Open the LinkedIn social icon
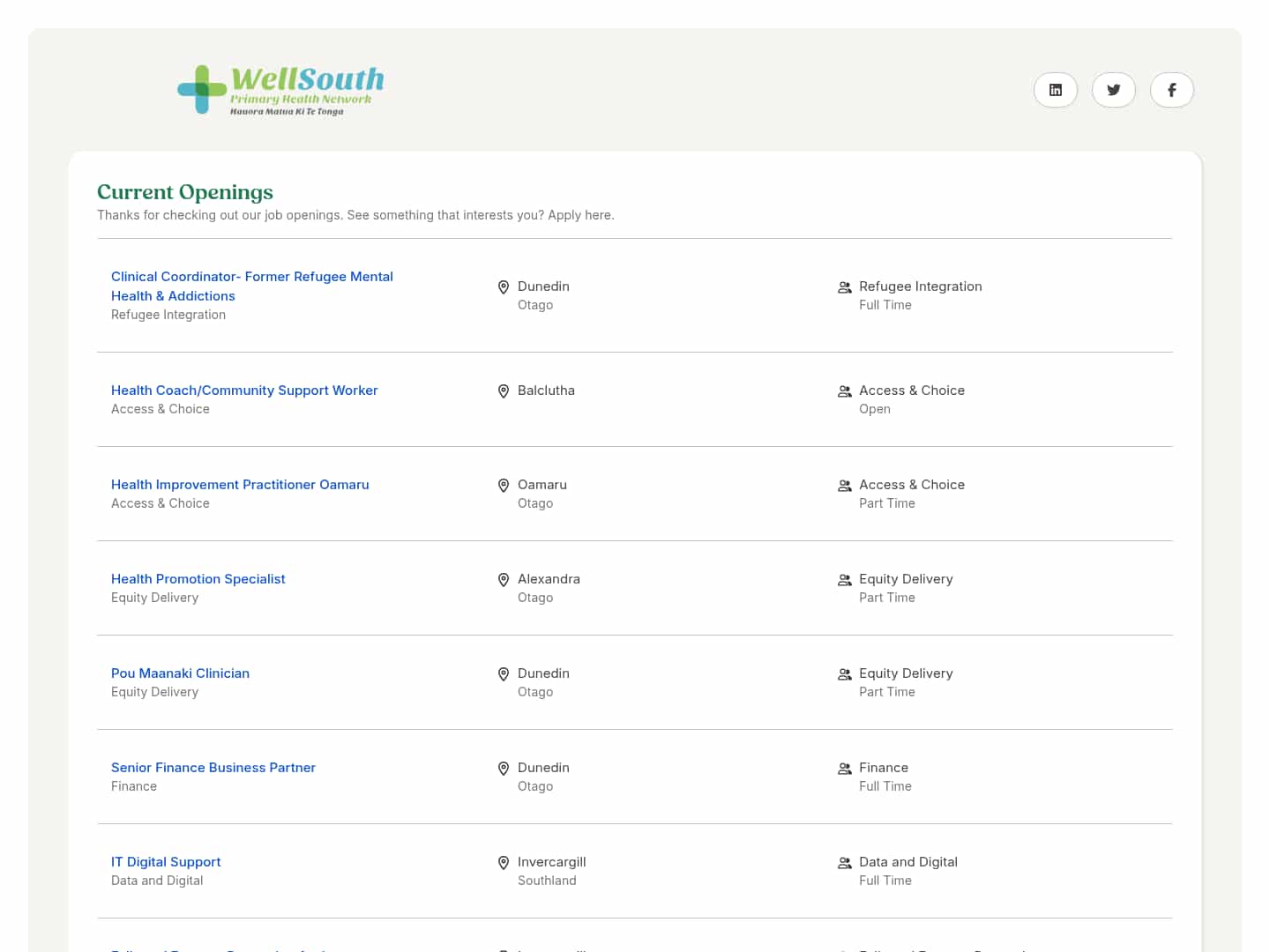This screenshot has height=952, width=1270. [x=1055, y=89]
